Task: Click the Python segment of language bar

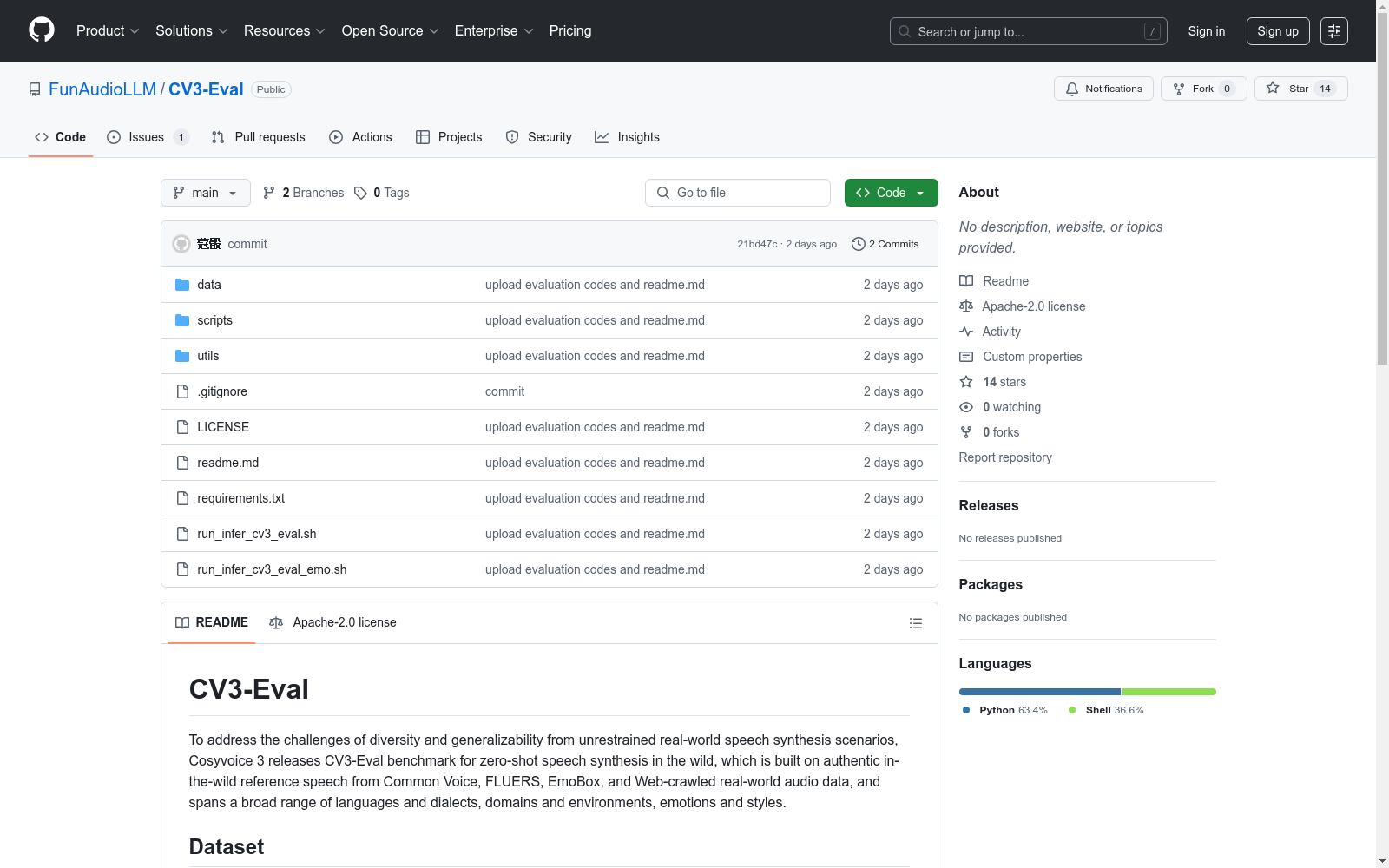Action: pos(1039,692)
